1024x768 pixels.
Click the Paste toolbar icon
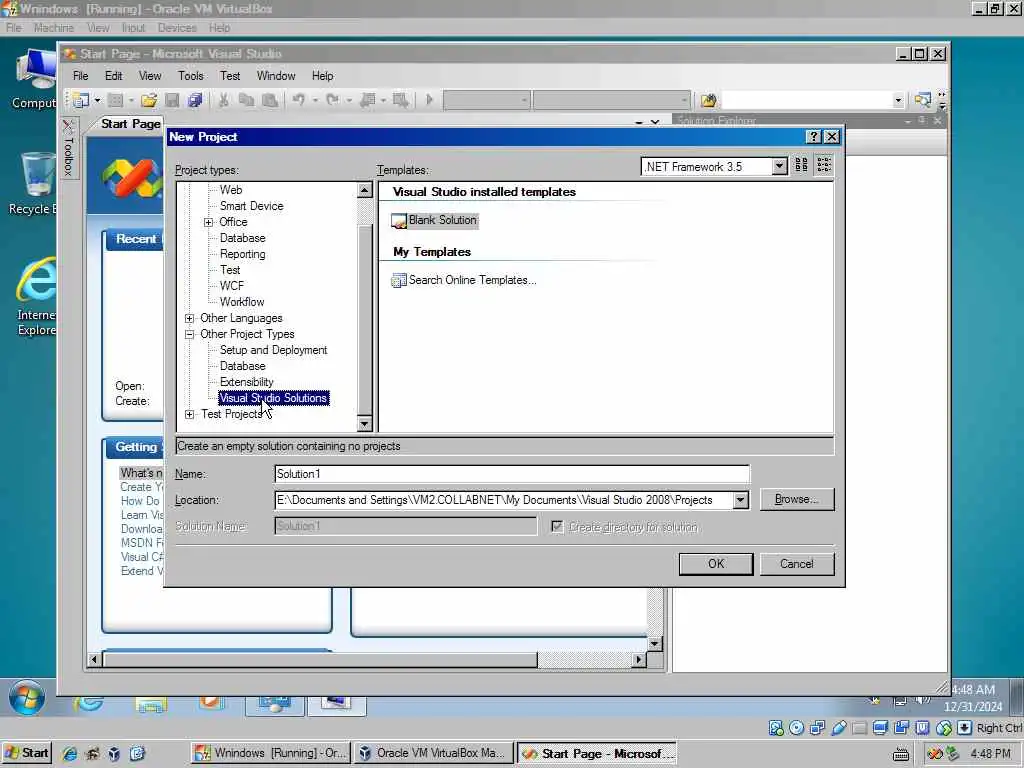click(x=269, y=100)
